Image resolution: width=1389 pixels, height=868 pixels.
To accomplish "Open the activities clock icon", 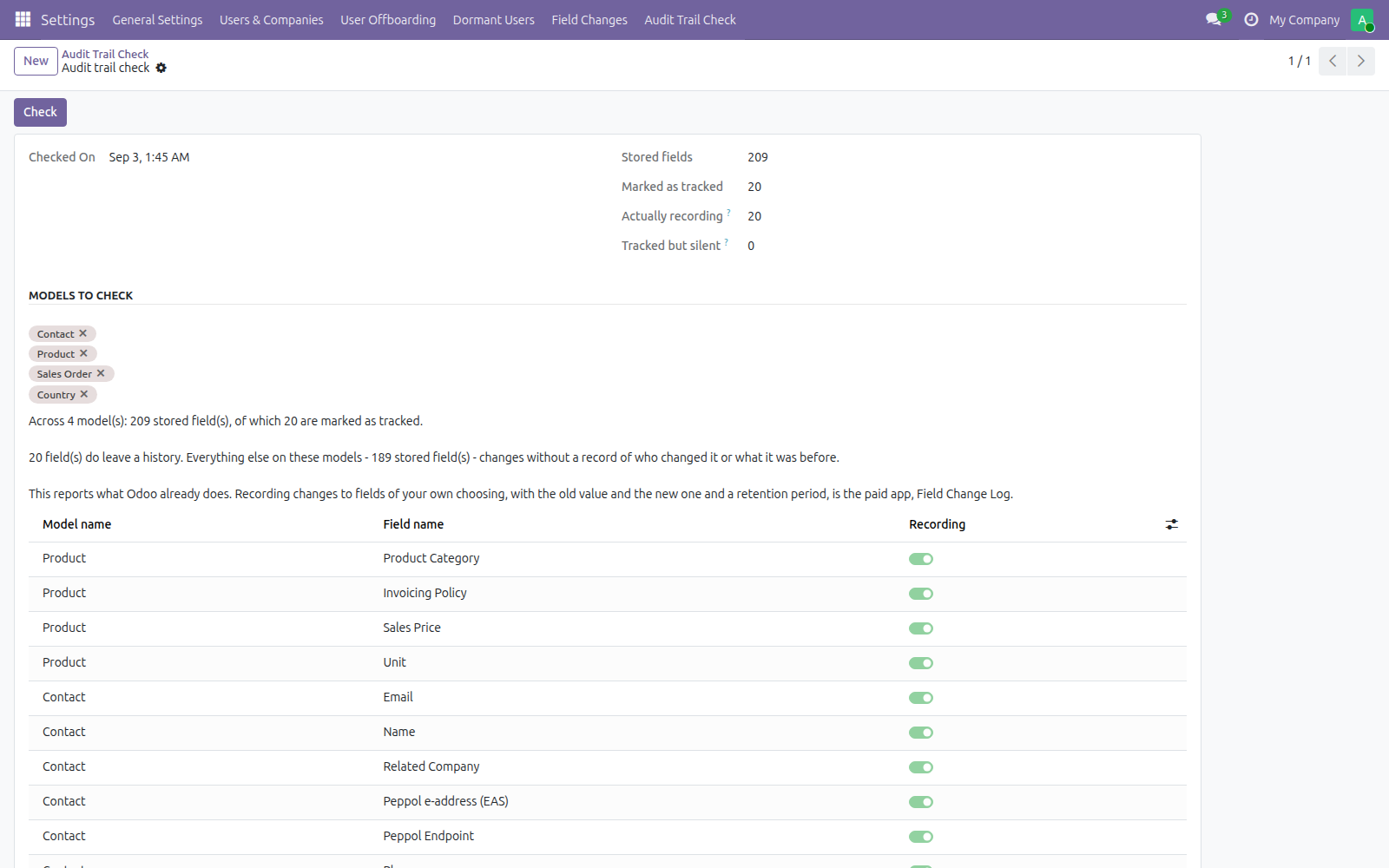I will (x=1251, y=19).
